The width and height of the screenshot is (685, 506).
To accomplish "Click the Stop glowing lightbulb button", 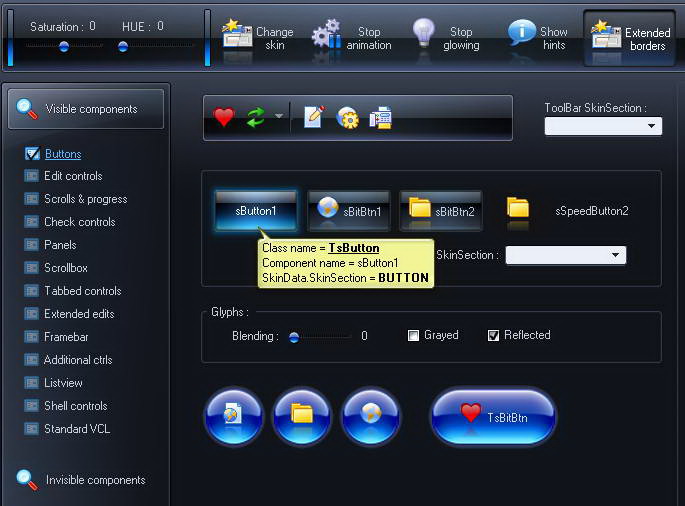I will click(x=446, y=38).
